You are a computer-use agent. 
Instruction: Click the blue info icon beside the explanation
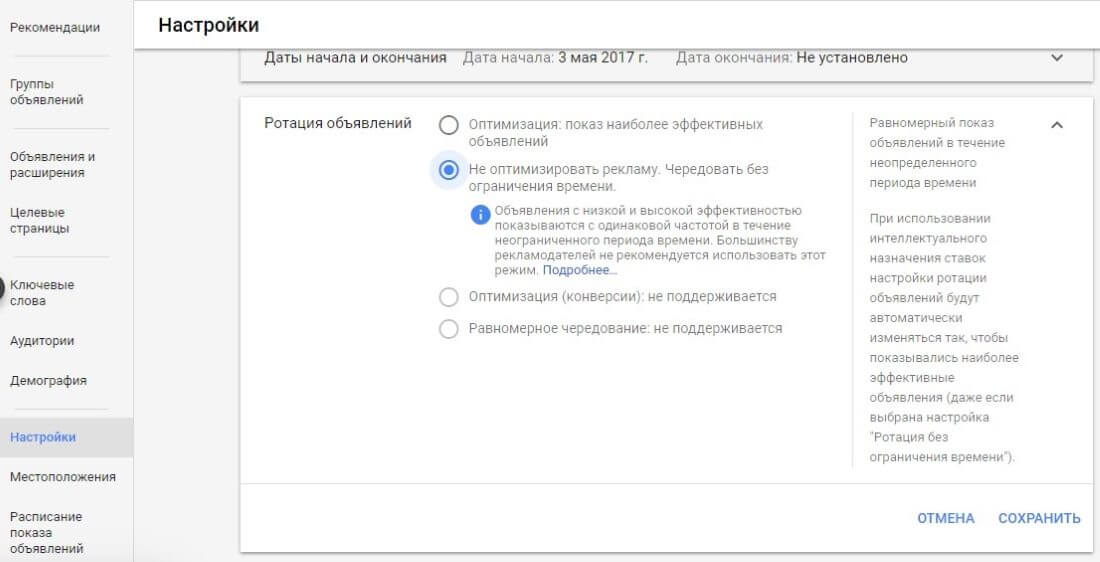(480, 215)
